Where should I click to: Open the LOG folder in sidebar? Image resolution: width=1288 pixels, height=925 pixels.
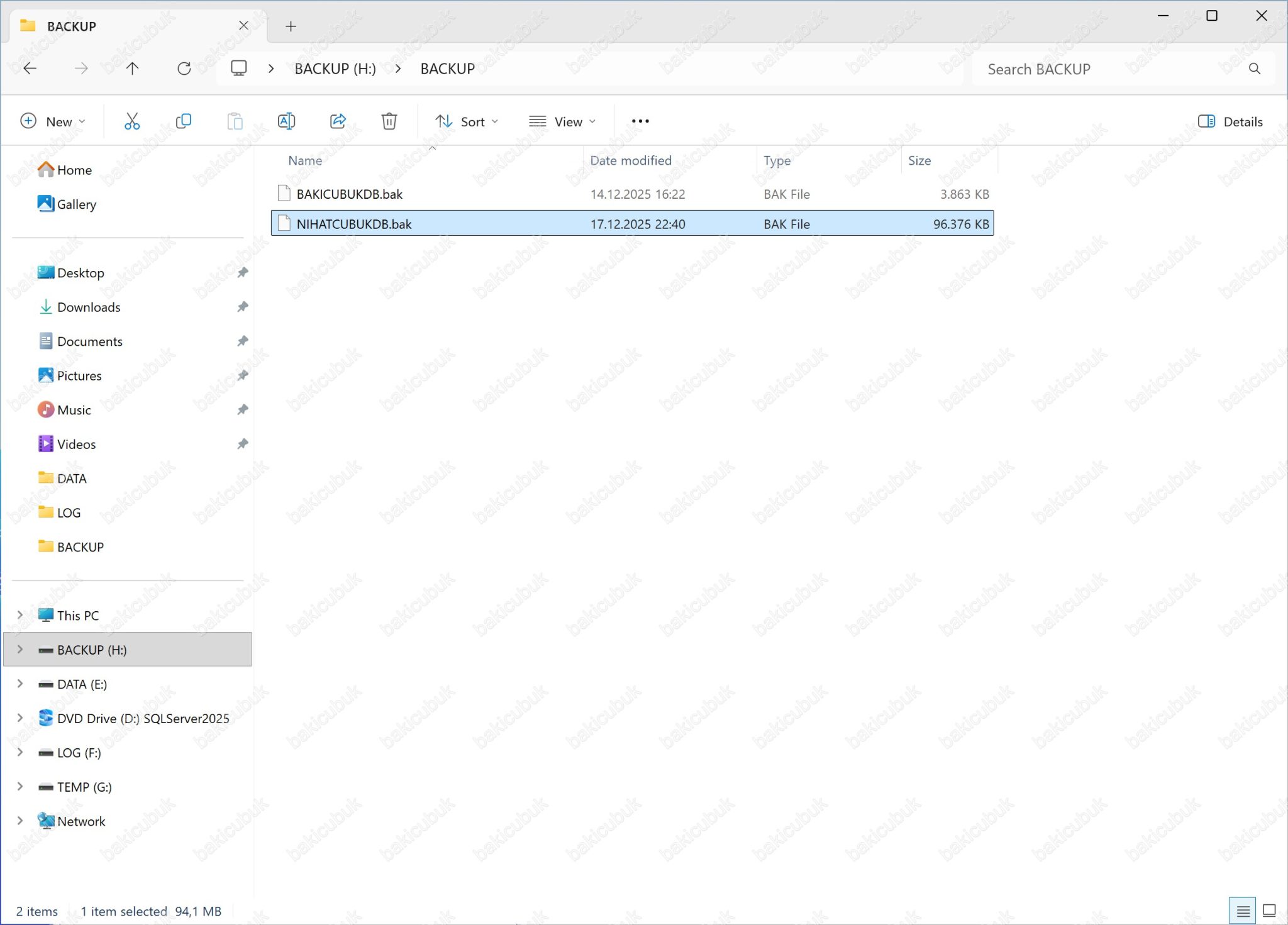(x=69, y=512)
